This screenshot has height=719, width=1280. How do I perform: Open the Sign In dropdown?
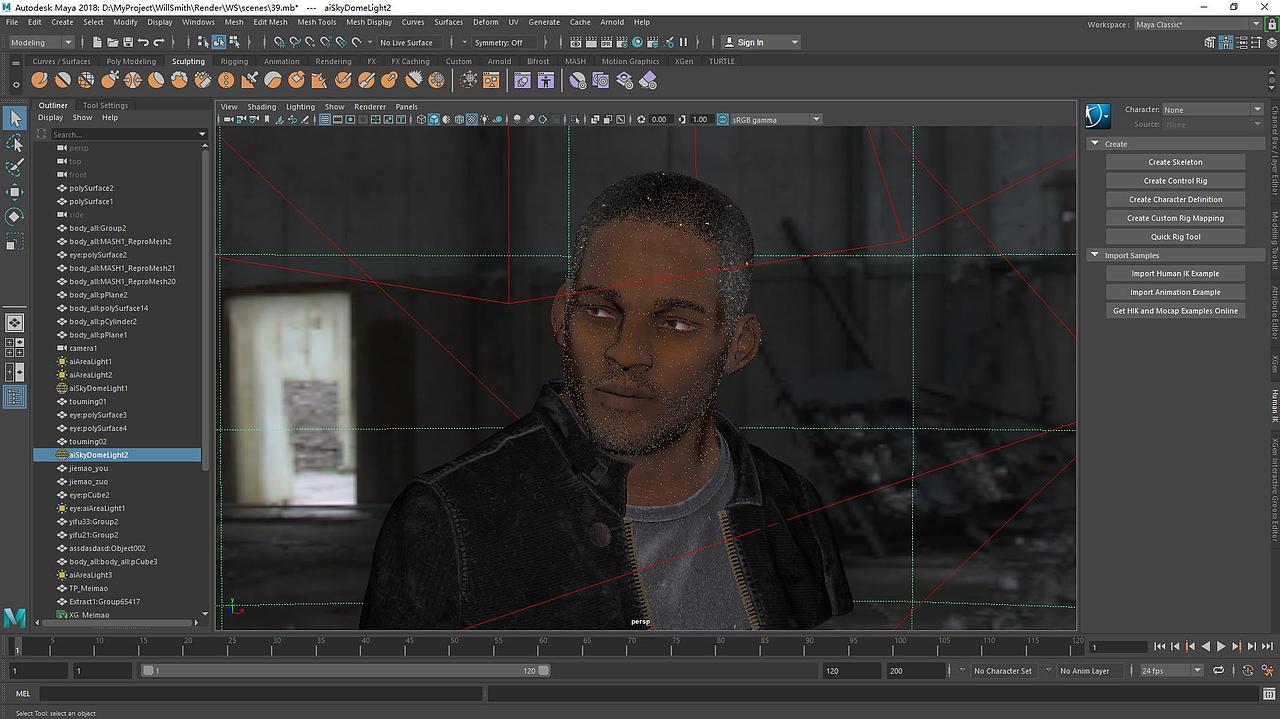tap(761, 42)
